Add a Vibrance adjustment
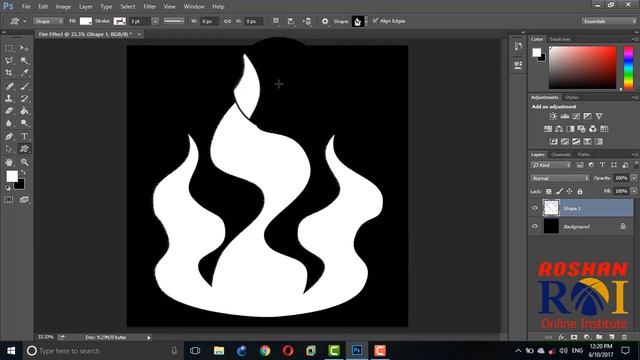Screen dimensions: 640x360 point(599,116)
